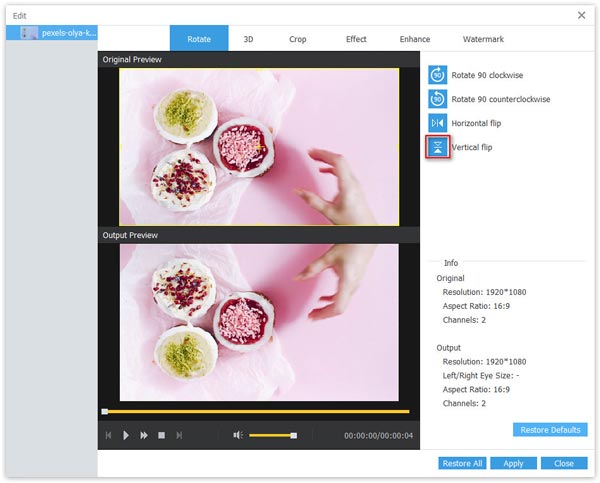Skip to the next frame
The image size is (600, 483).
pos(179,435)
